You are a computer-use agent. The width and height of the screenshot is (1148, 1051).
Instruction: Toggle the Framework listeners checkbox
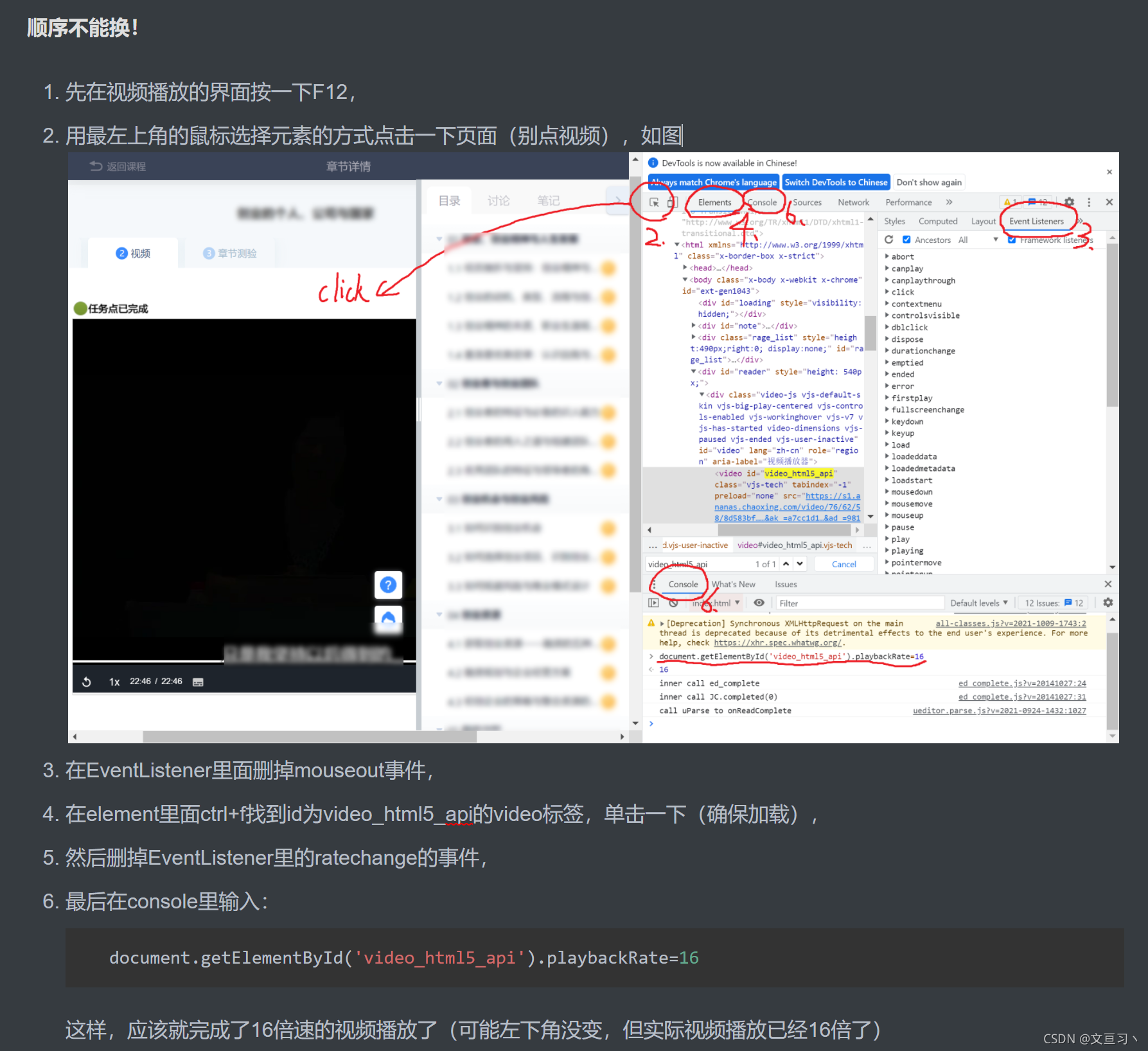coord(1012,240)
